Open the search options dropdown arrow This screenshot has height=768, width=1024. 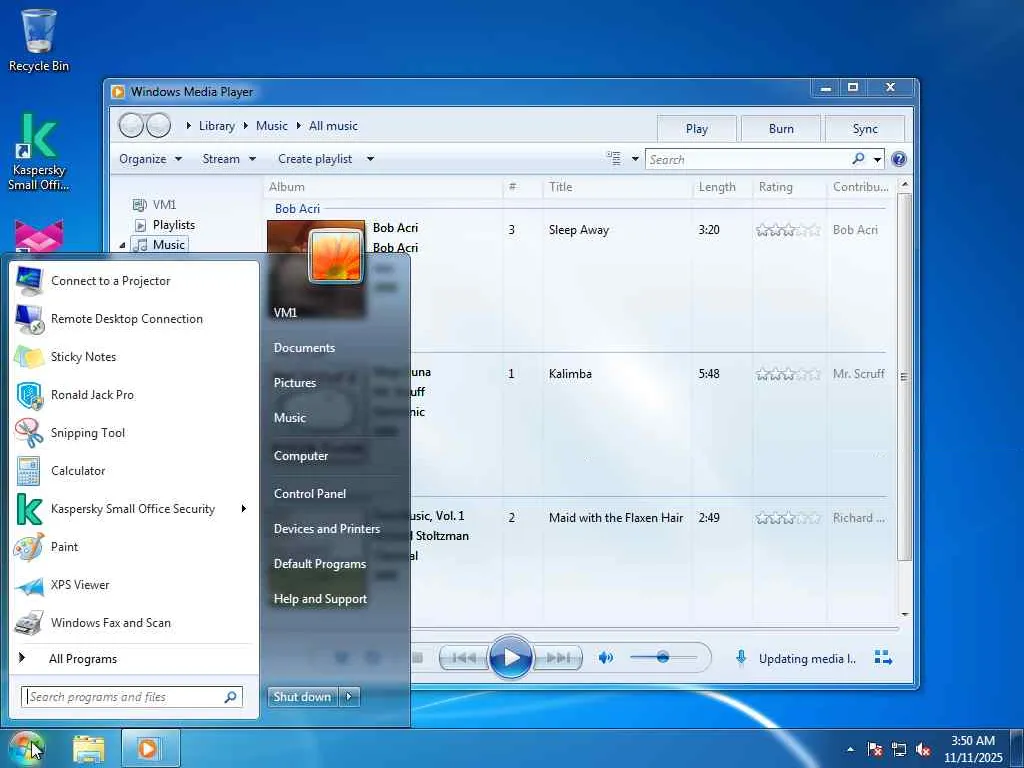coord(877,159)
